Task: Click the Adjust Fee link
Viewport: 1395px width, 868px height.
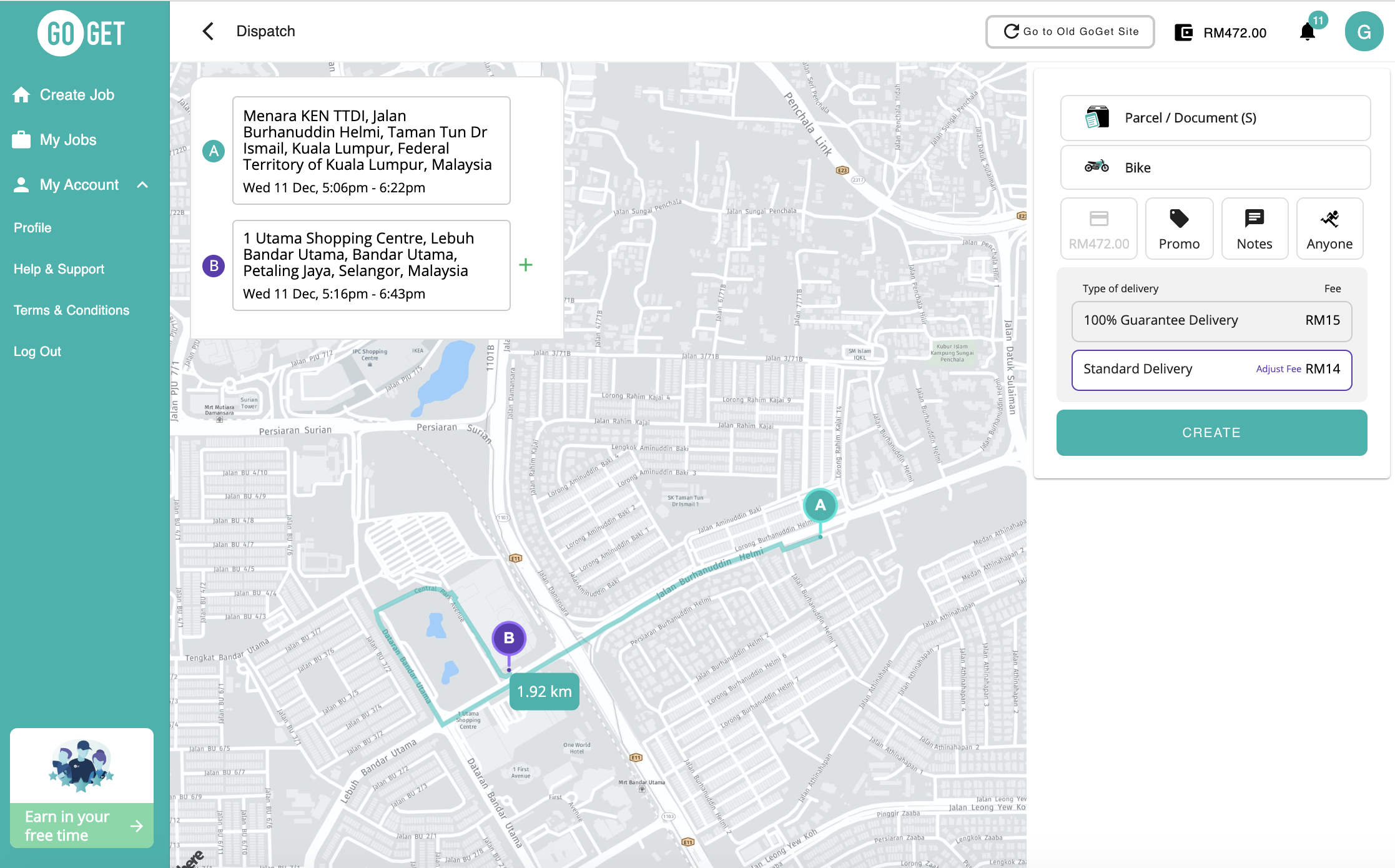Action: (1278, 370)
